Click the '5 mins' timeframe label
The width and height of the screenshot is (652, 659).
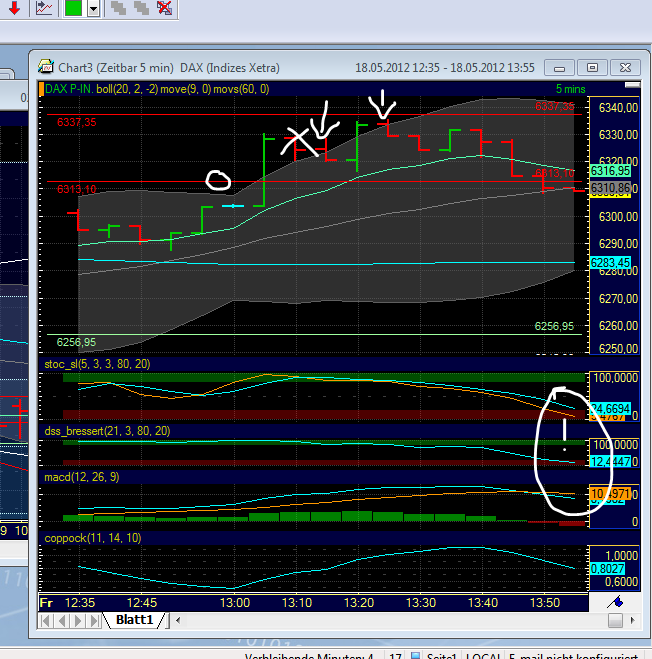tap(570, 89)
